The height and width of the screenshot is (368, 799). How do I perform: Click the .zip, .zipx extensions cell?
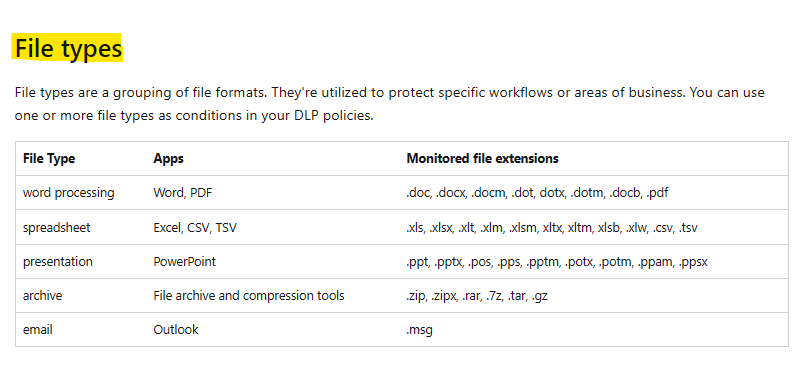477,296
